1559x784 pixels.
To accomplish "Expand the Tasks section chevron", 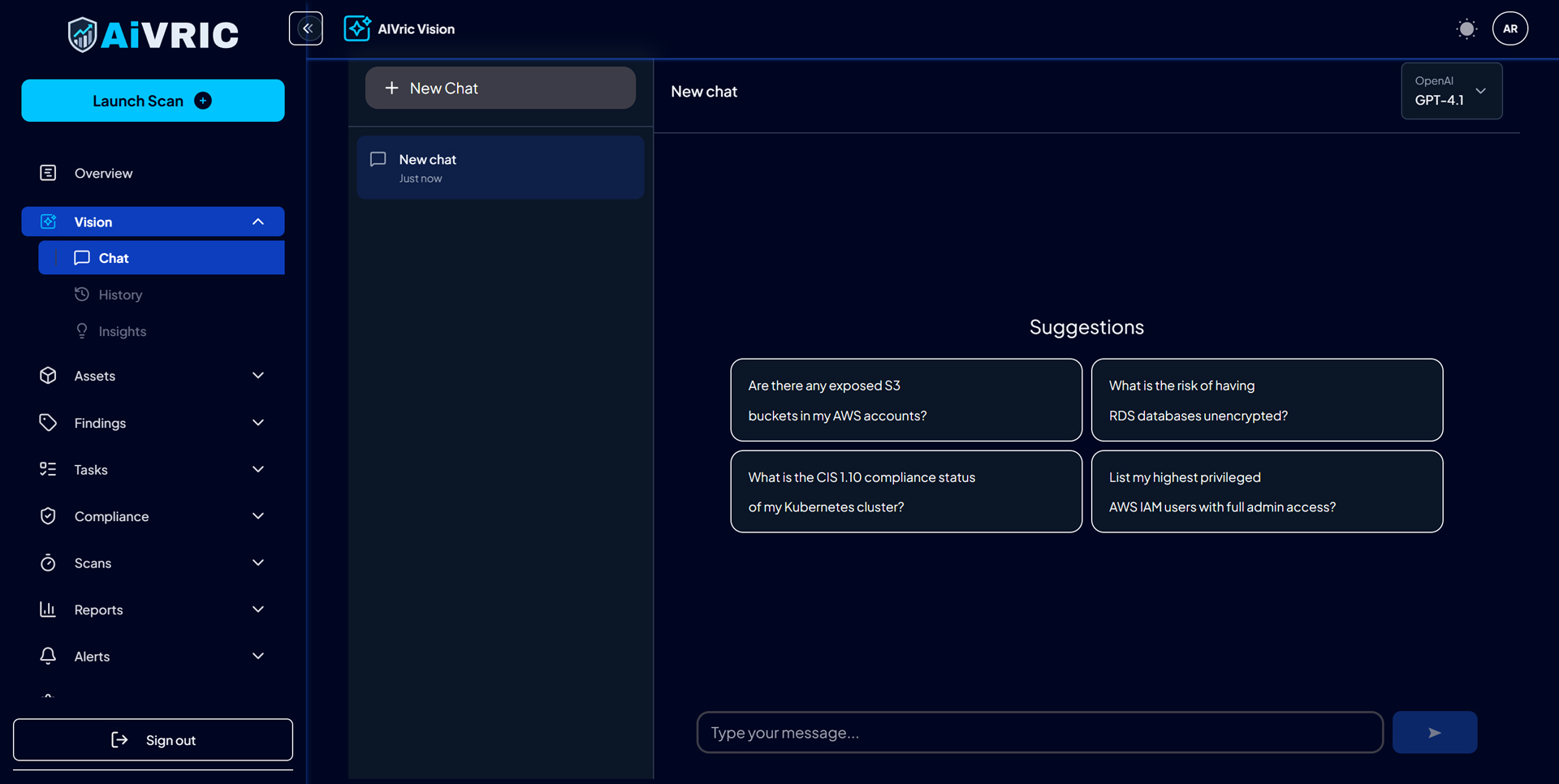I will (x=258, y=469).
